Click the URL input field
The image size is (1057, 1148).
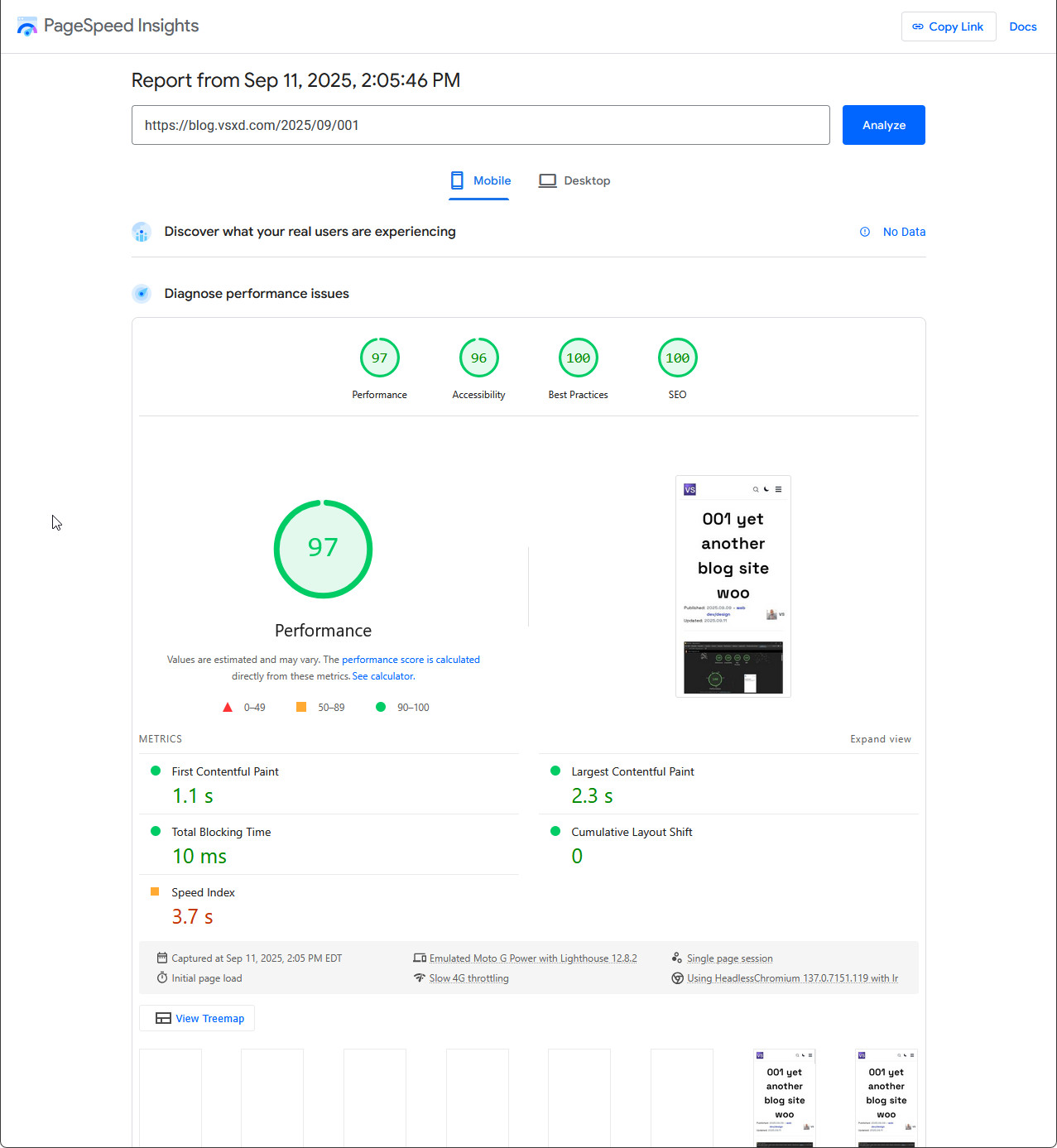click(480, 125)
